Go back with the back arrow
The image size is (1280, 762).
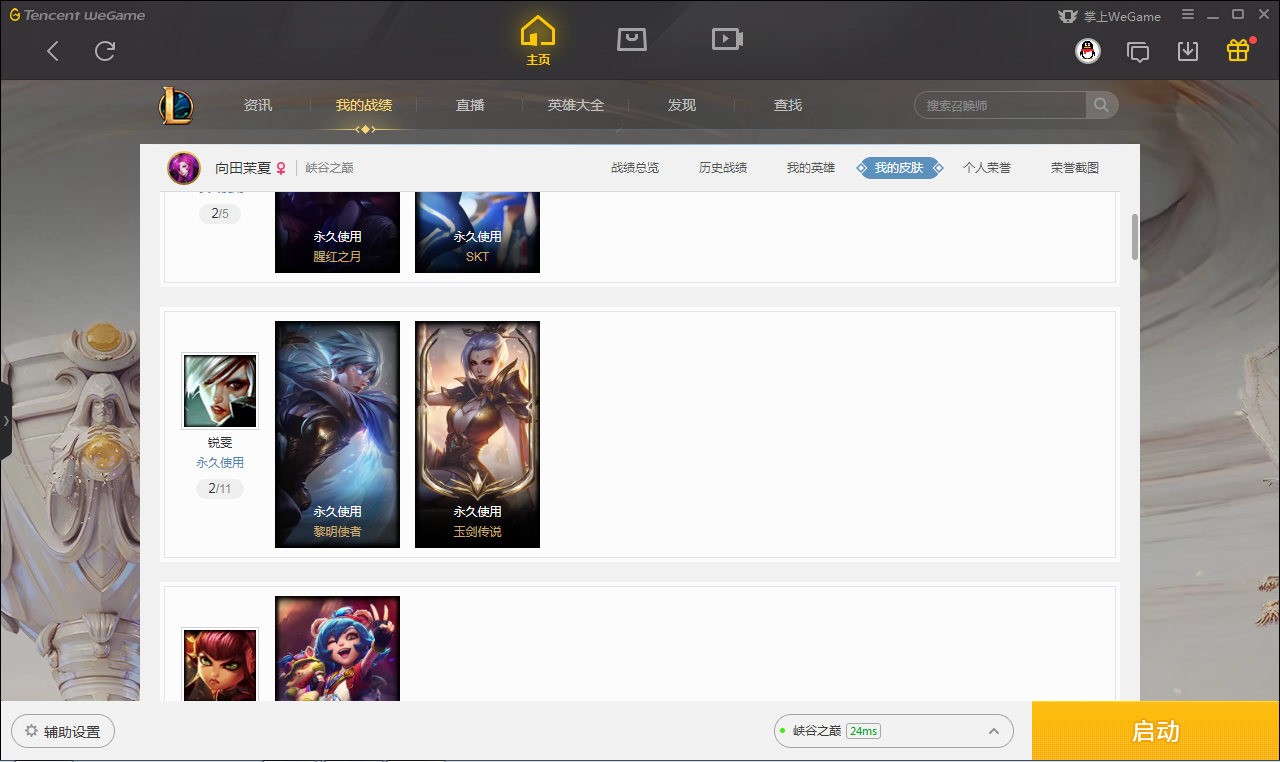coord(53,51)
